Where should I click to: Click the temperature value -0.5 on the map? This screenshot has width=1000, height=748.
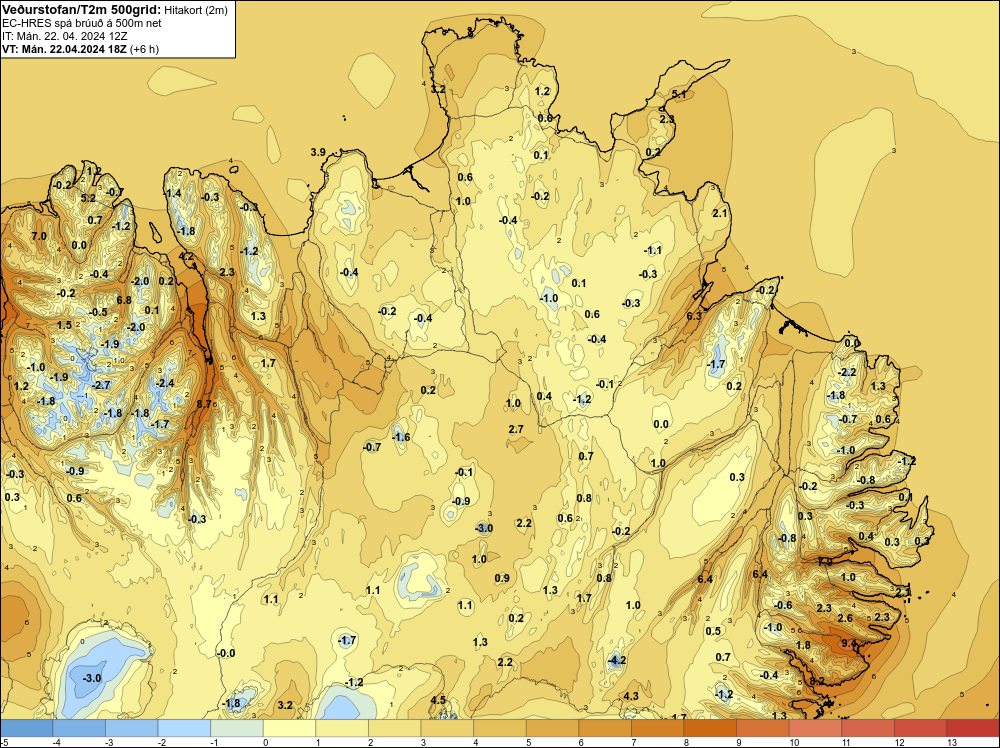click(98, 312)
